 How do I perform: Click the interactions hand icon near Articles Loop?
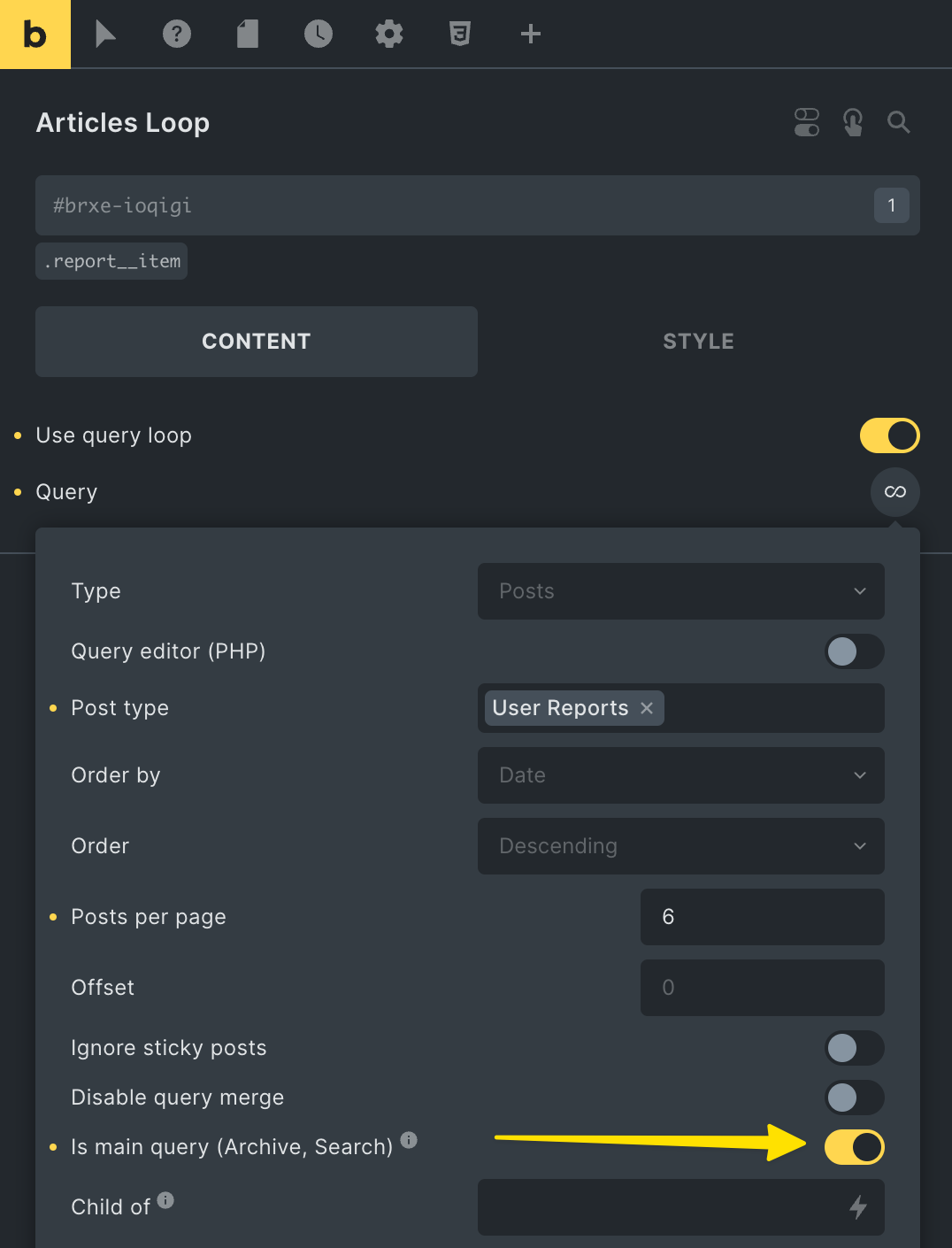(852, 122)
